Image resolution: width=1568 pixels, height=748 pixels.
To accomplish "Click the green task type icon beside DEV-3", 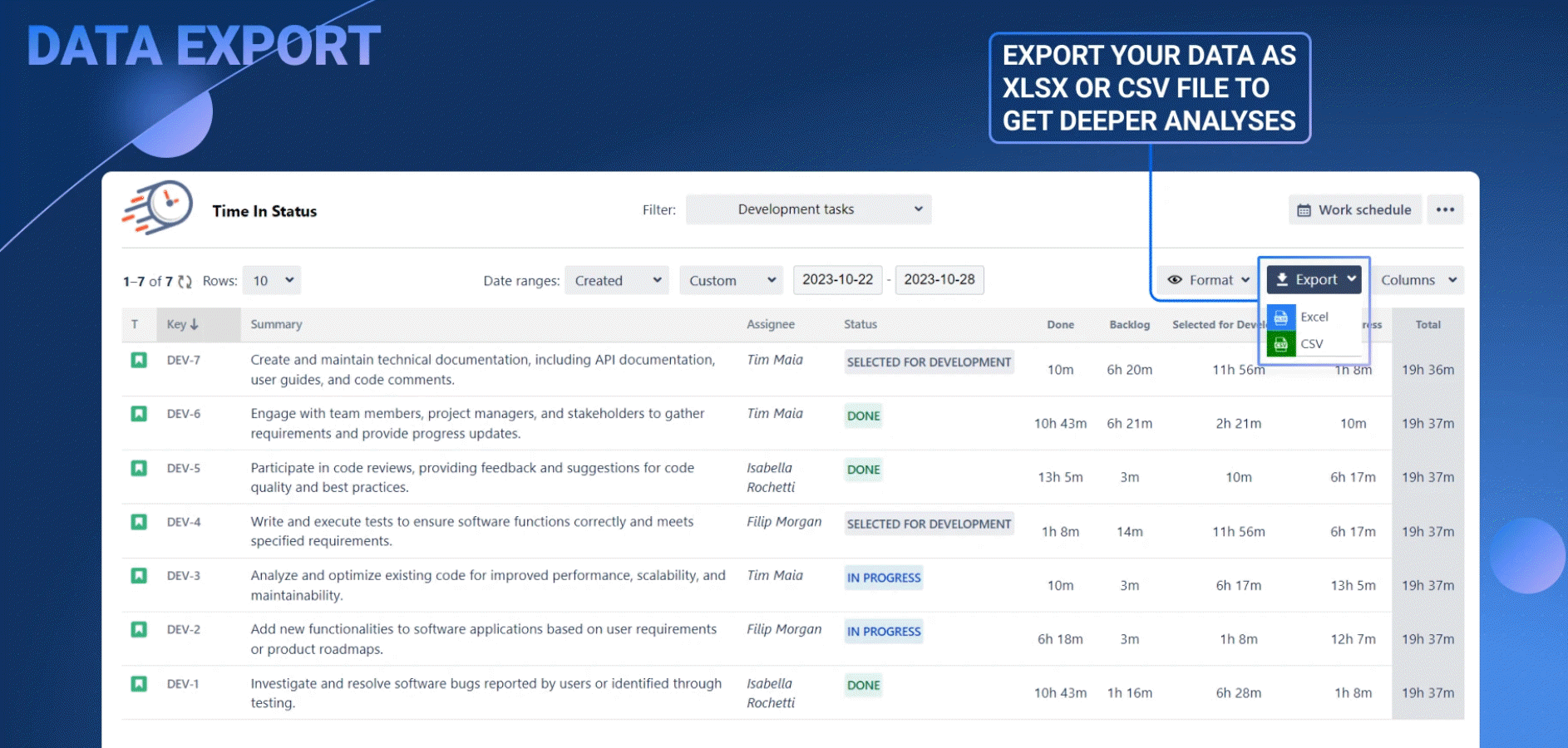I will 139,574.
